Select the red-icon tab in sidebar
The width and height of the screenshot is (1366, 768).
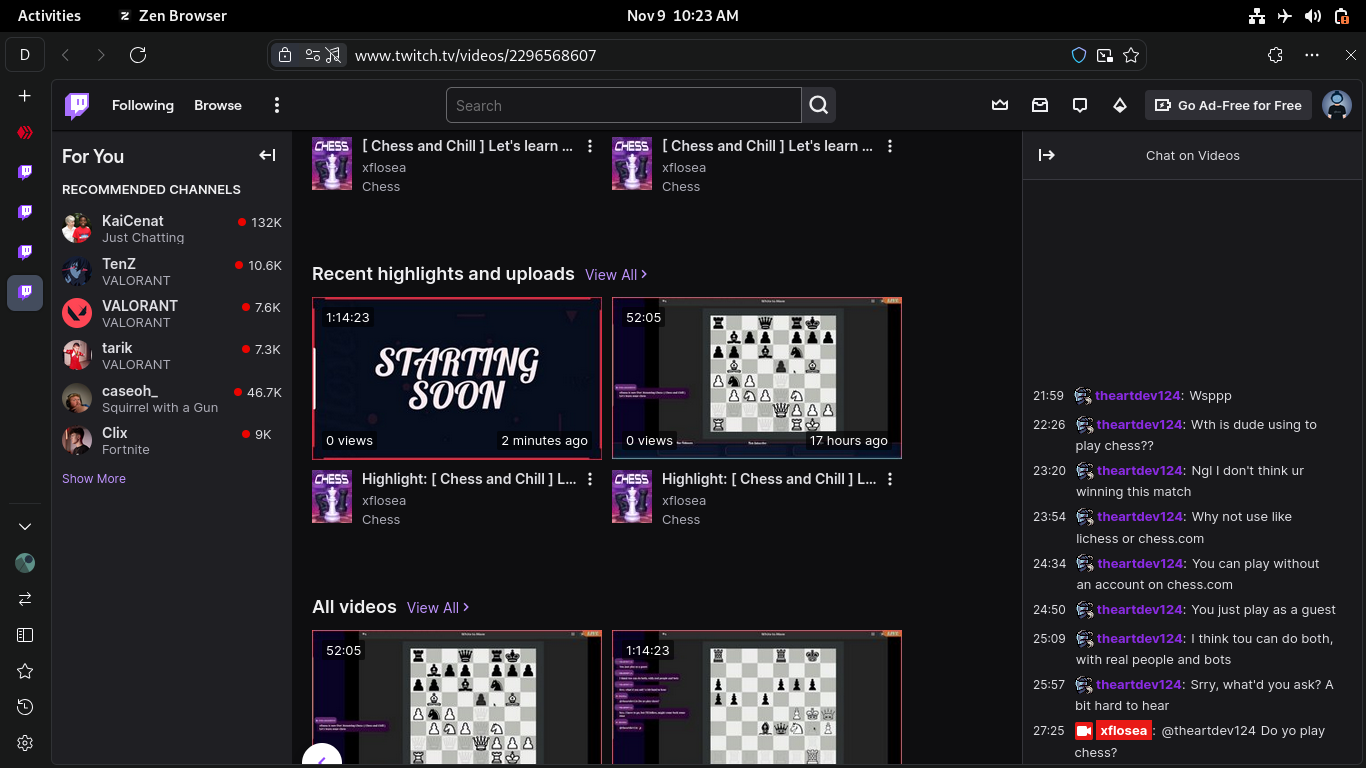point(25,132)
